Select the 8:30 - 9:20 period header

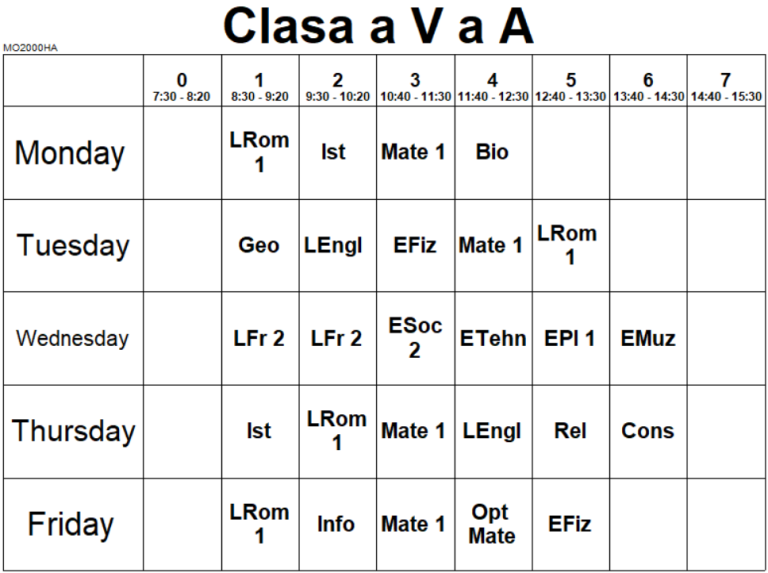pos(259,86)
